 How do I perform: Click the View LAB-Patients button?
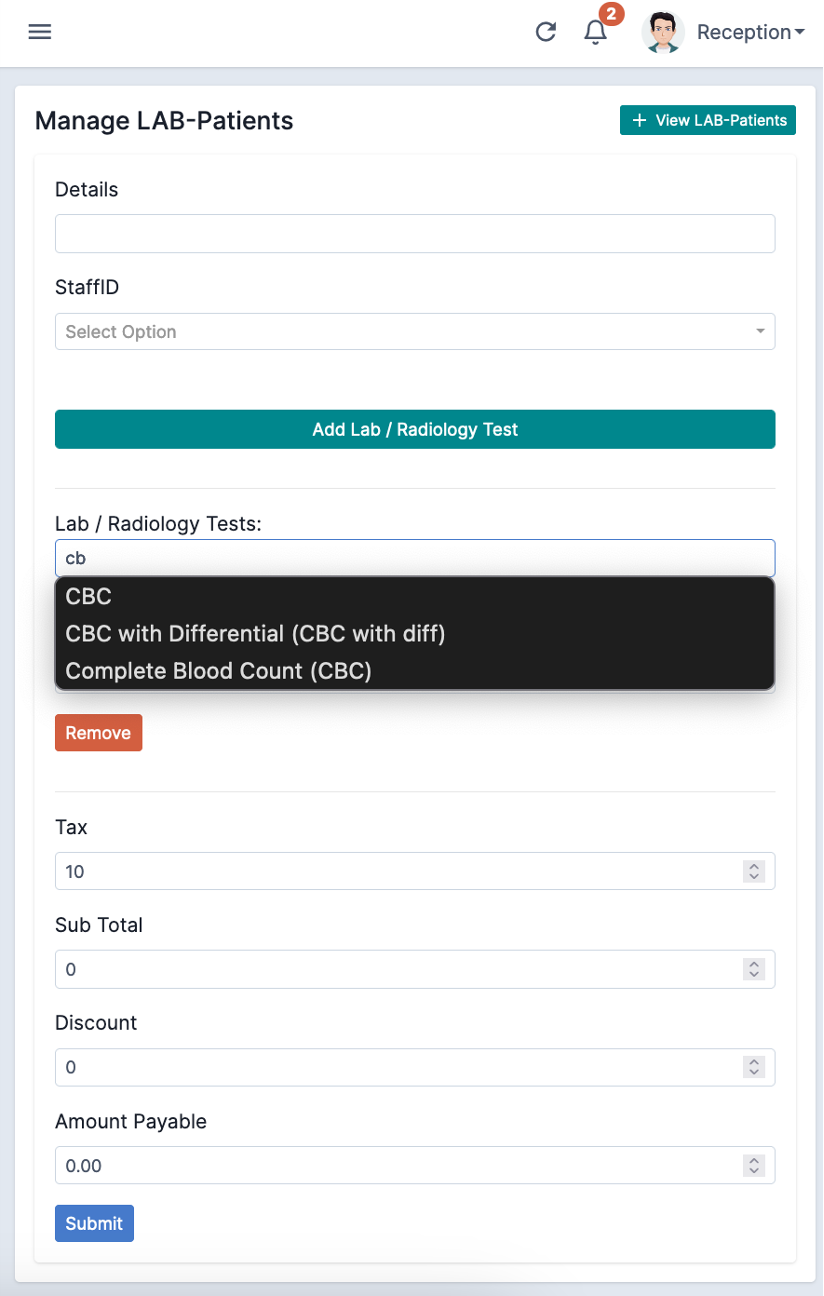click(x=708, y=120)
